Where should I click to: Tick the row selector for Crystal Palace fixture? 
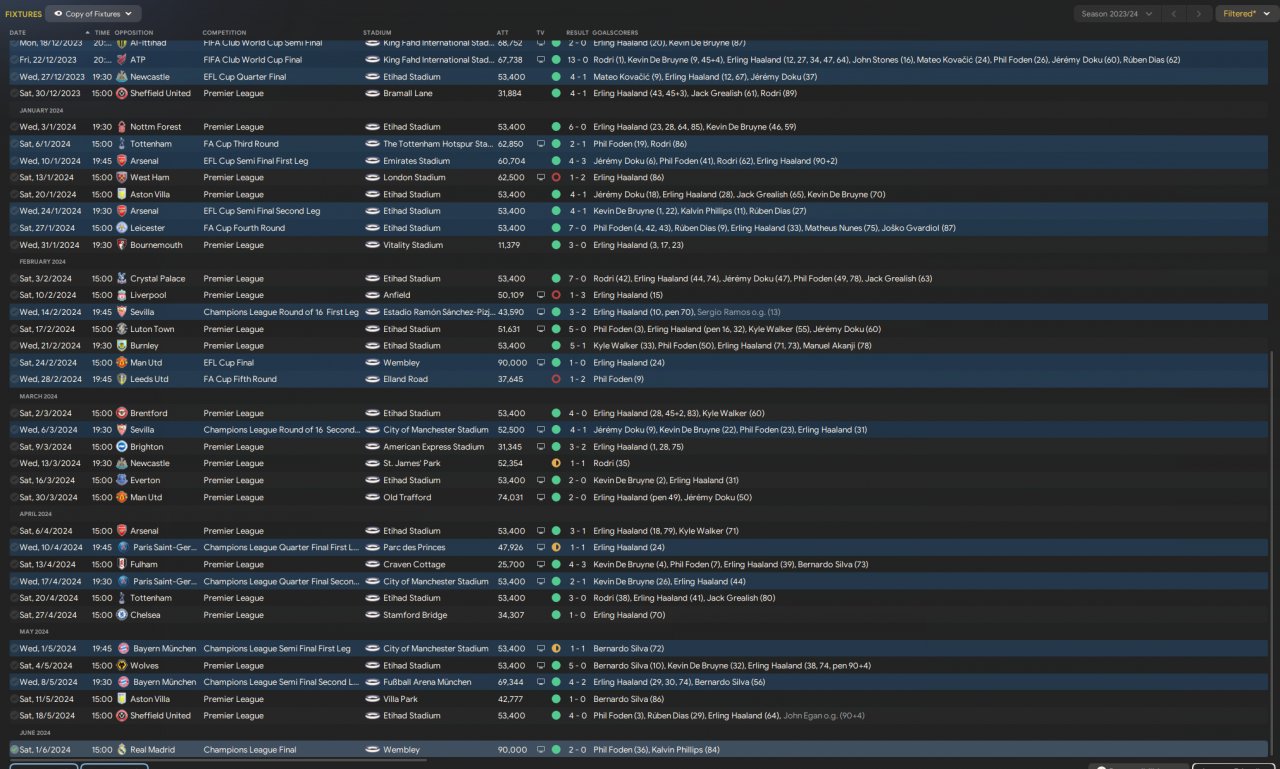(x=14, y=279)
